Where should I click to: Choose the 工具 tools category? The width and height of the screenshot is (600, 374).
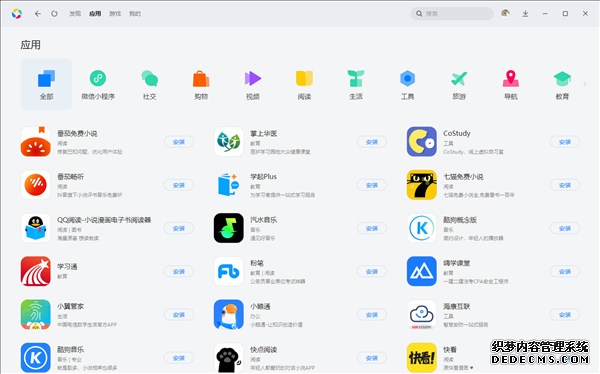coord(408,84)
